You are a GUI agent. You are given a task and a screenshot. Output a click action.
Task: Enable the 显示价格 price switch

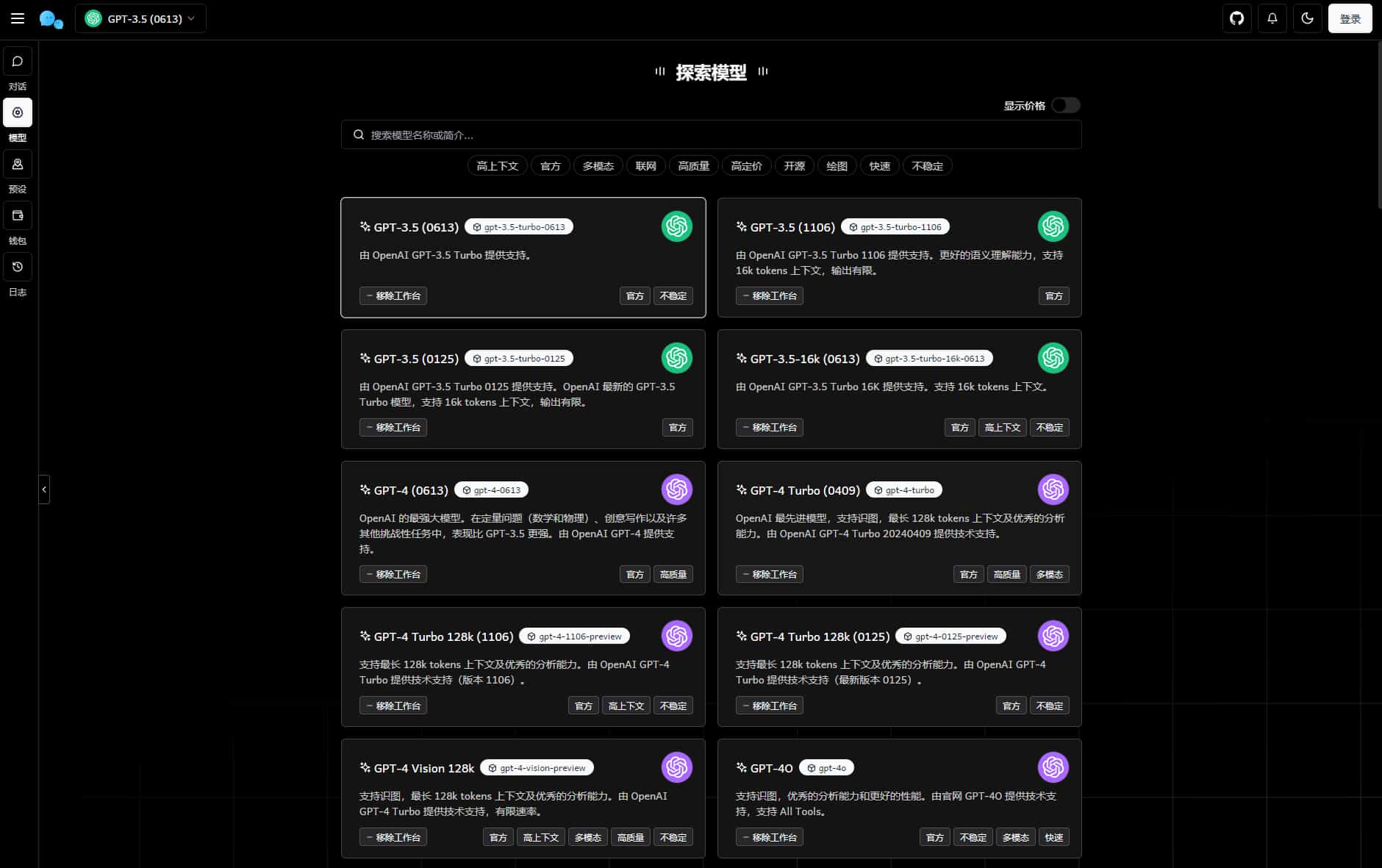[1065, 105]
